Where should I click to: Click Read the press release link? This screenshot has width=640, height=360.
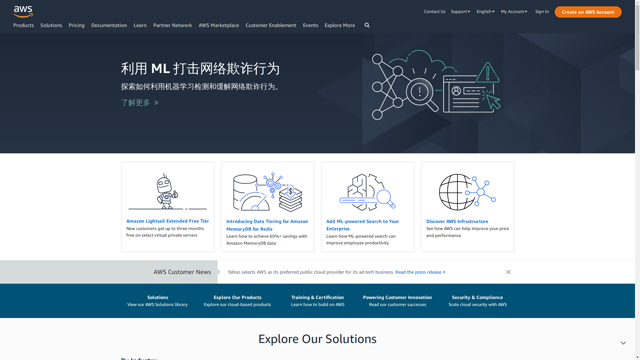tap(420, 272)
